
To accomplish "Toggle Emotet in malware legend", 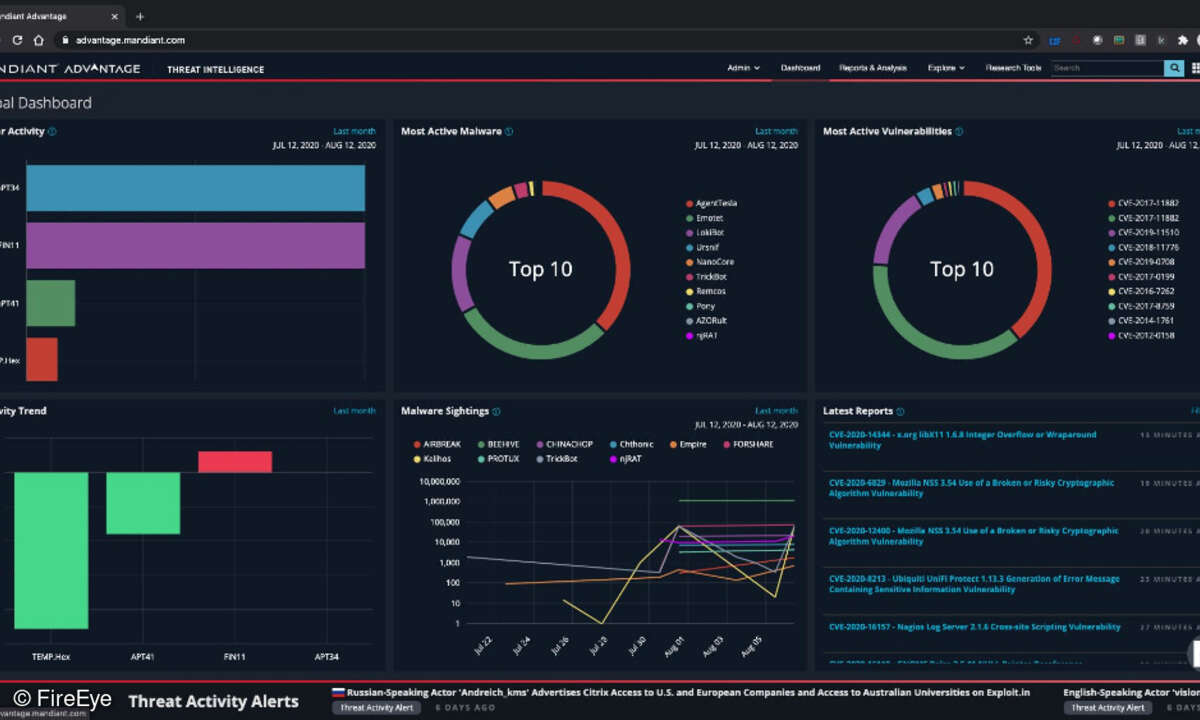I will coord(704,218).
